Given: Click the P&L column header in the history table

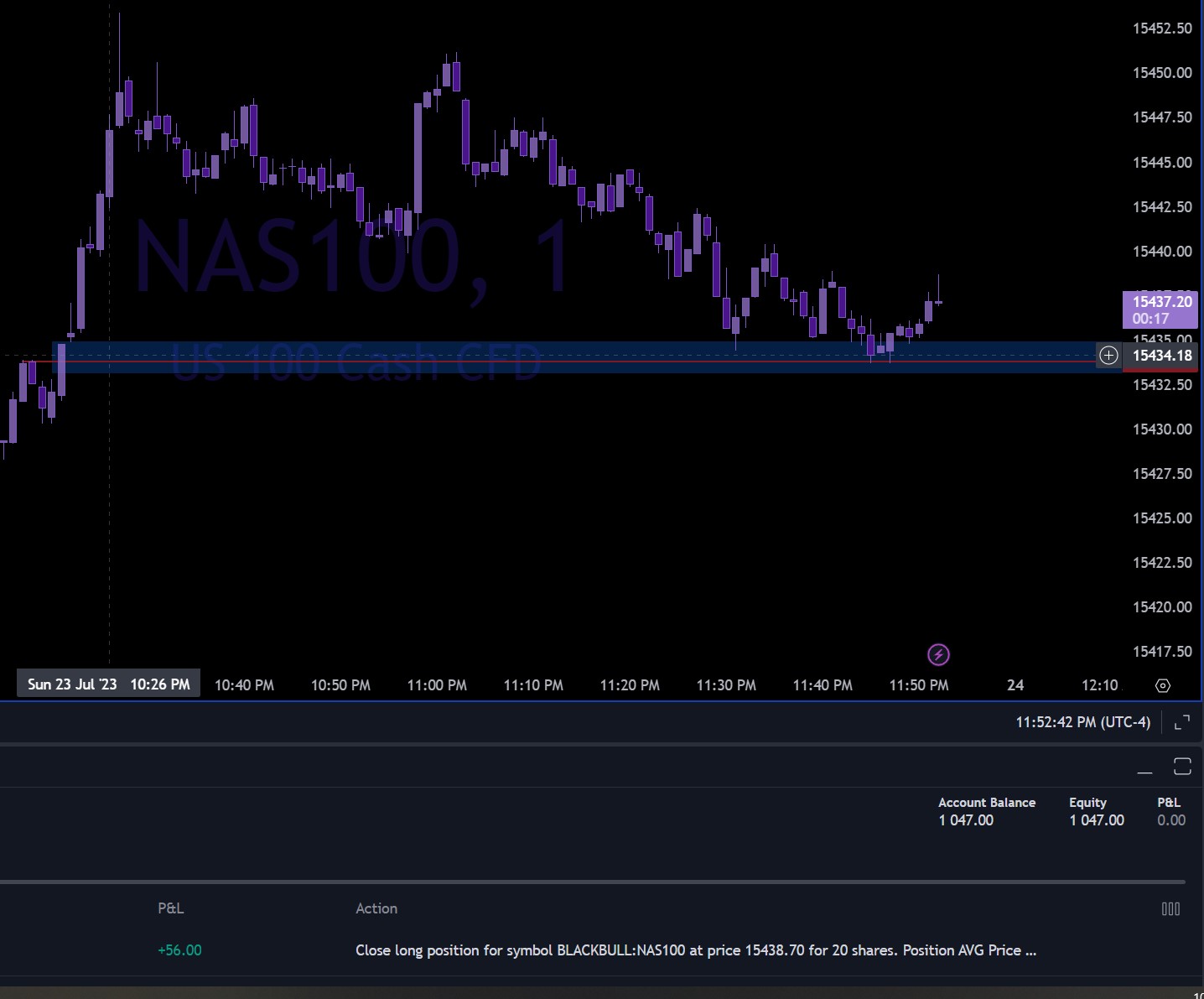Looking at the screenshot, I should (x=170, y=908).
